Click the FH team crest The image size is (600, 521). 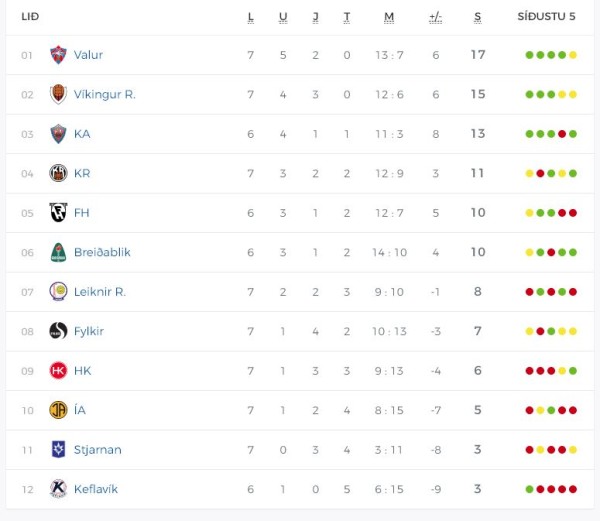pyautogui.click(x=58, y=212)
